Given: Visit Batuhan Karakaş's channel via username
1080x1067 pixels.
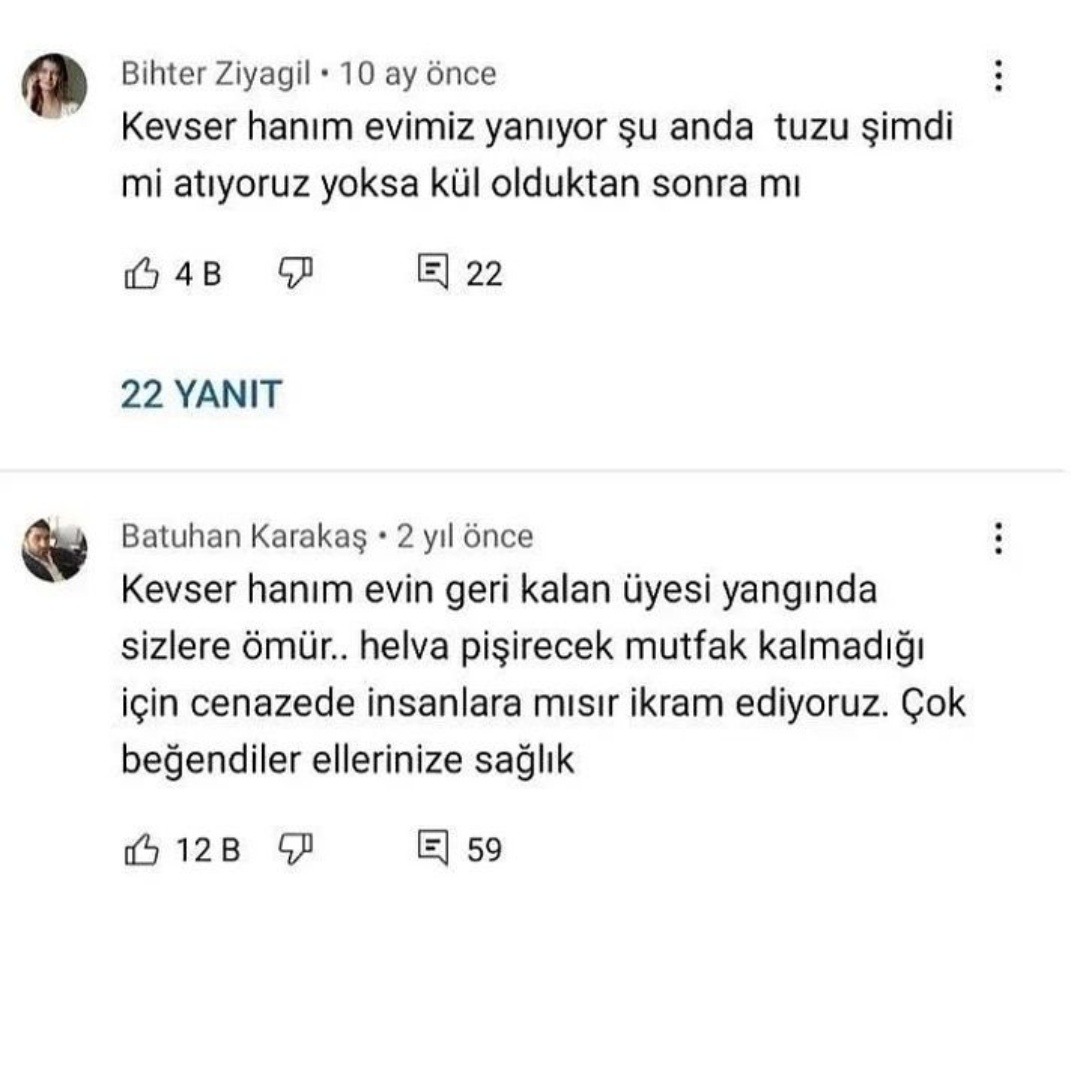Looking at the screenshot, I should 245,536.
